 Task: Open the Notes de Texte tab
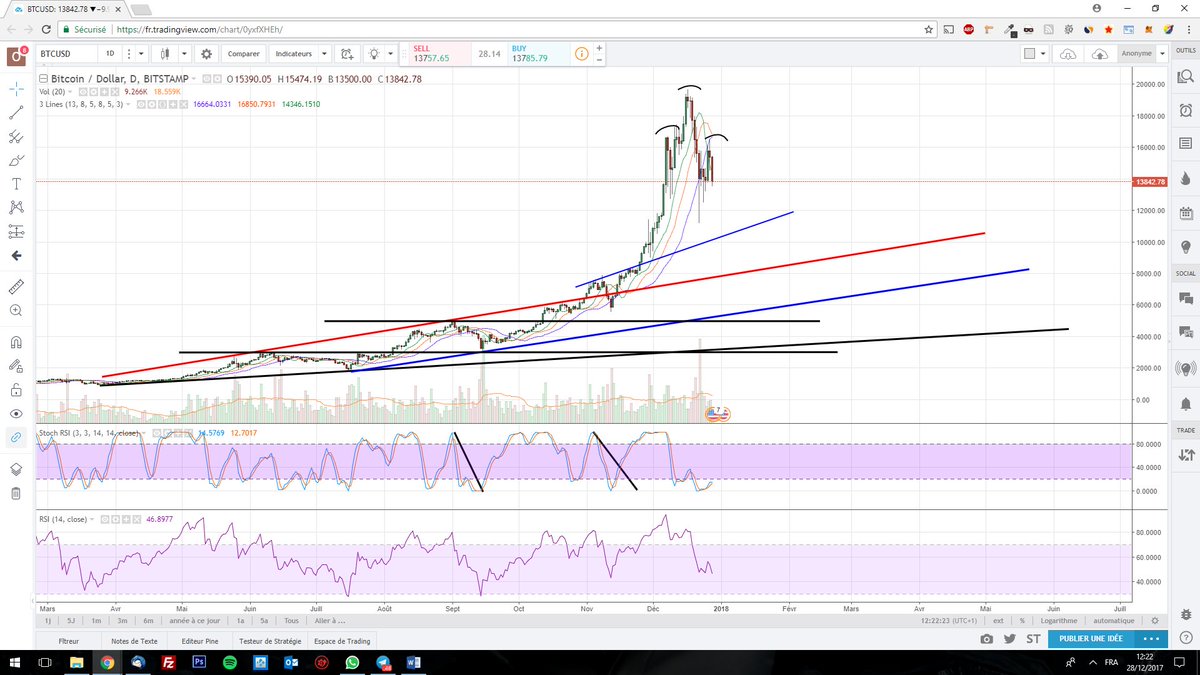[134, 641]
